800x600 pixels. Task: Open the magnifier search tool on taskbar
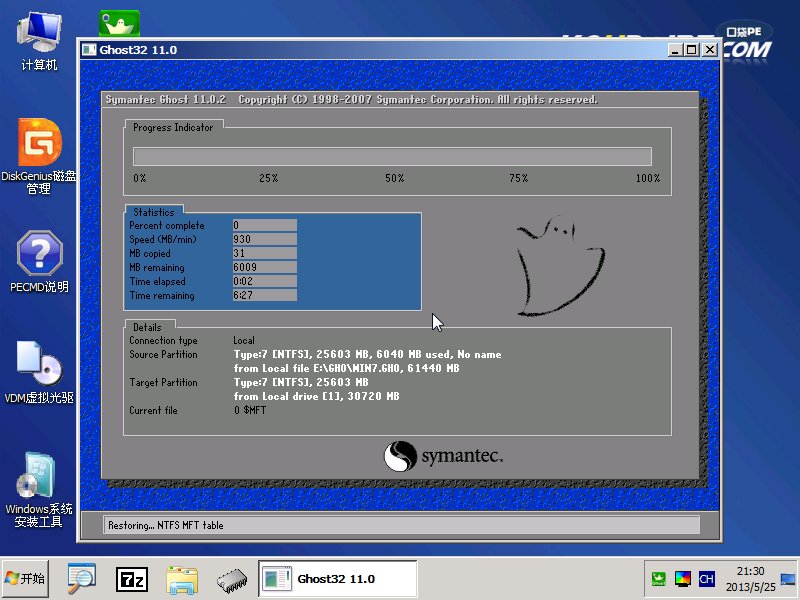81,578
